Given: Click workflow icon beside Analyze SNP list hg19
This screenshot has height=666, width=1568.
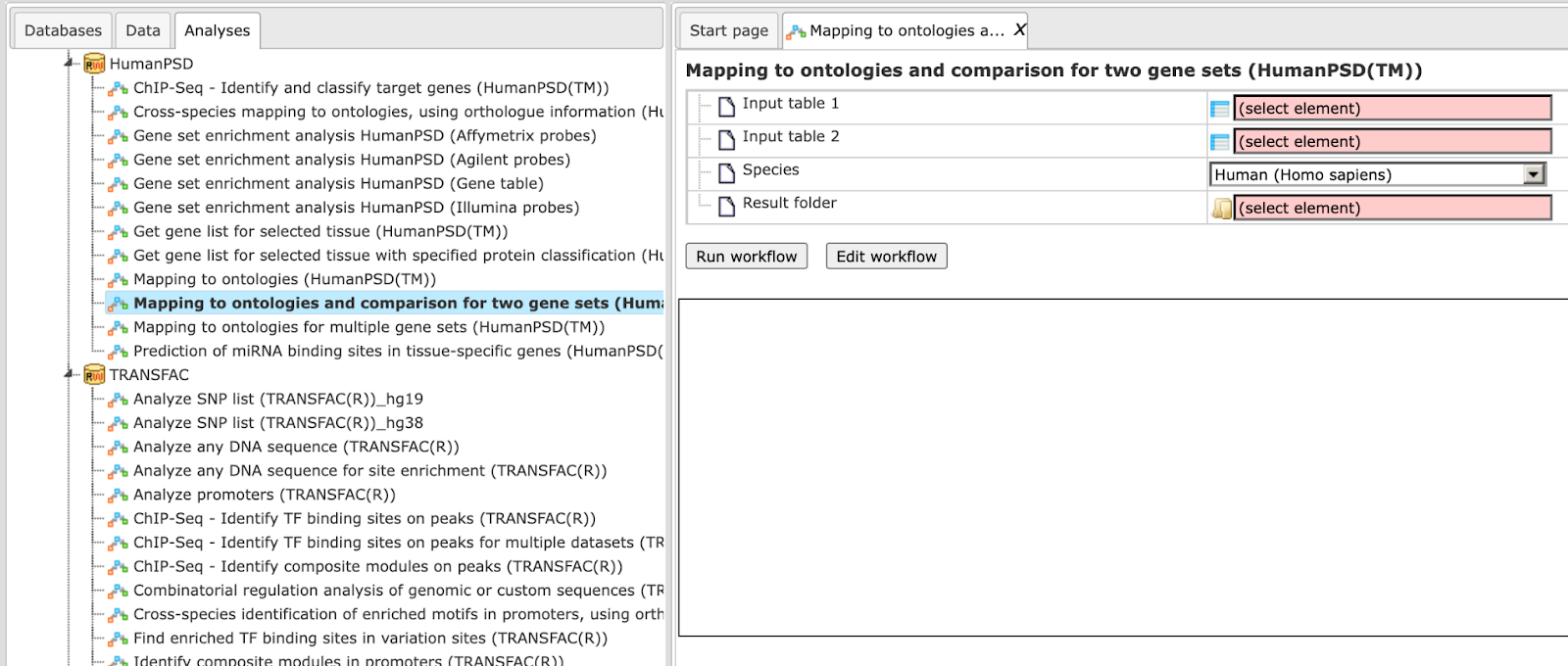Looking at the screenshot, I should pyautogui.click(x=119, y=400).
